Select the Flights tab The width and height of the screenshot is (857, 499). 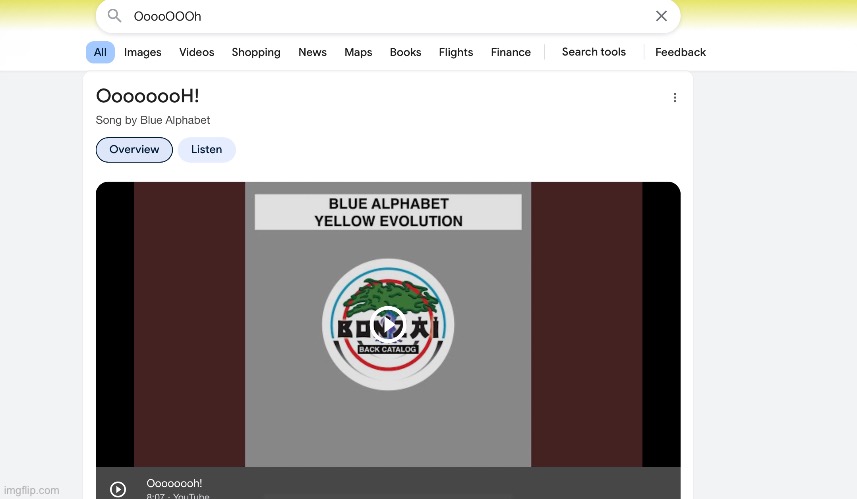pos(456,52)
